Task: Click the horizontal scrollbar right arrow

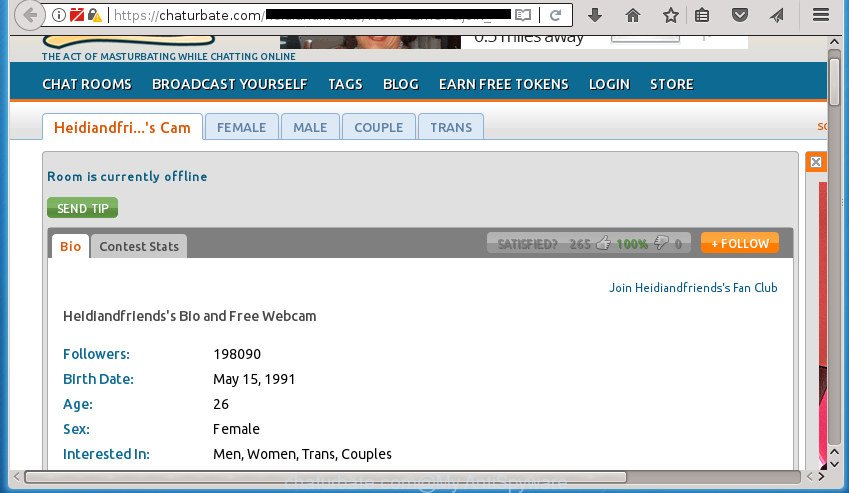Action: coord(821,477)
